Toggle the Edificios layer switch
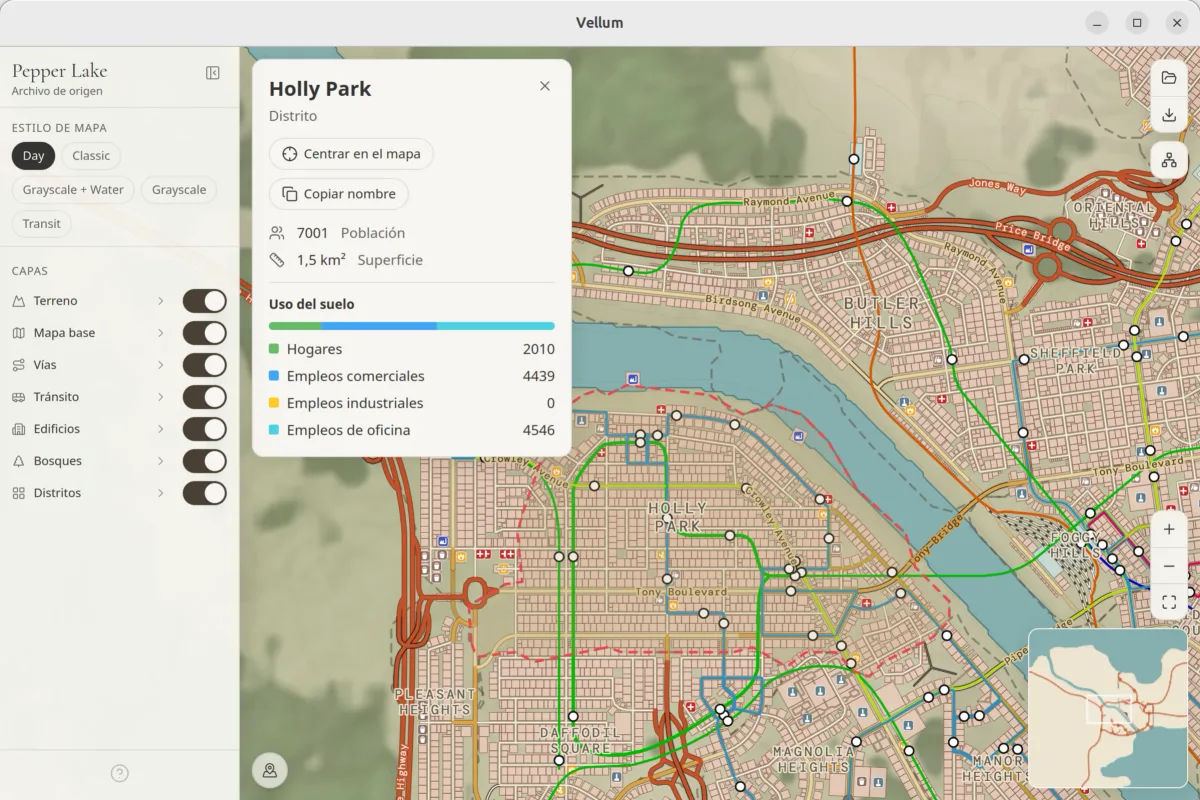Viewport: 1200px width, 800px height. pos(204,429)
